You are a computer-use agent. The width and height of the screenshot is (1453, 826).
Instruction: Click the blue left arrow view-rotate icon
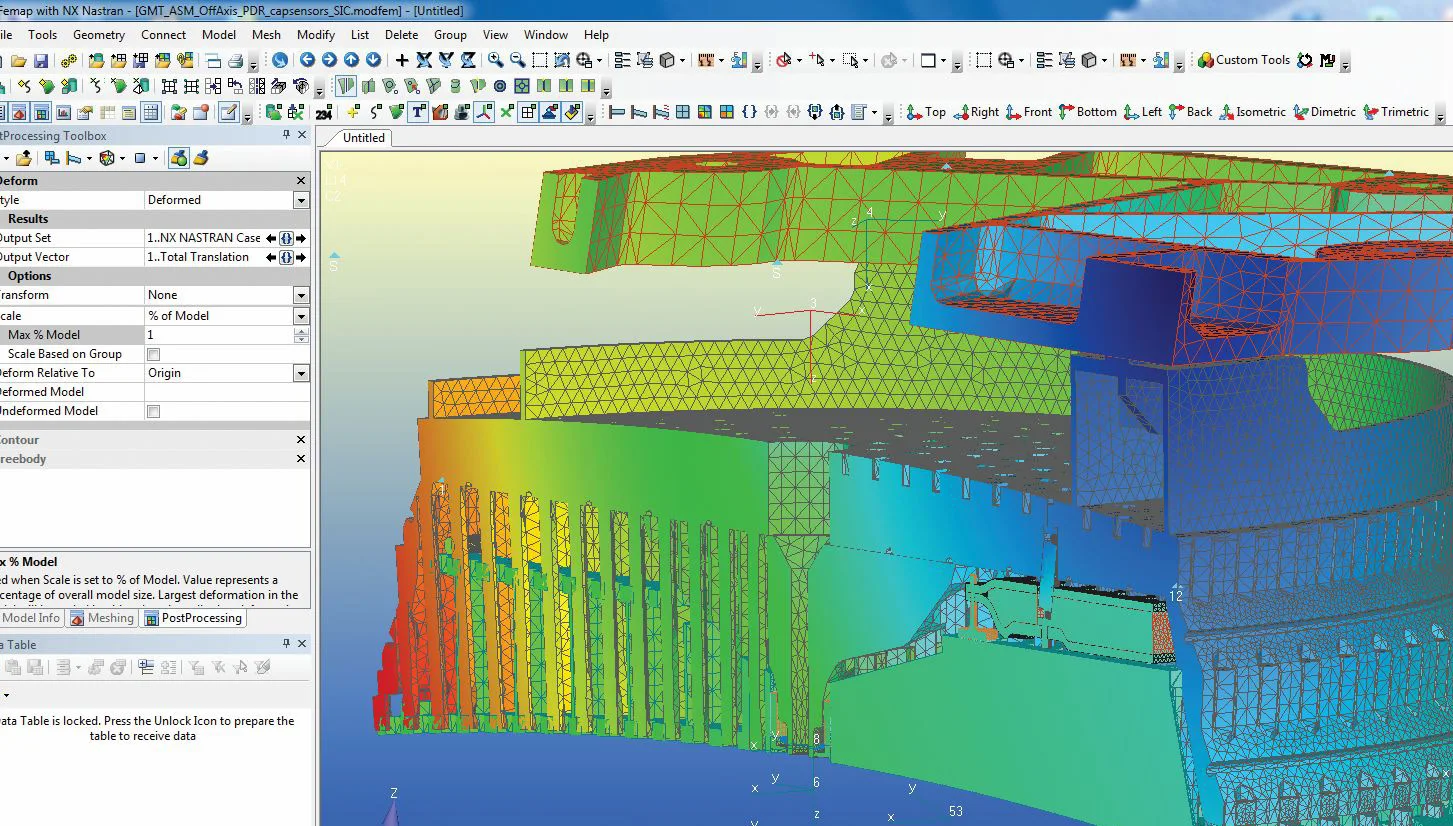click(307, 60)
